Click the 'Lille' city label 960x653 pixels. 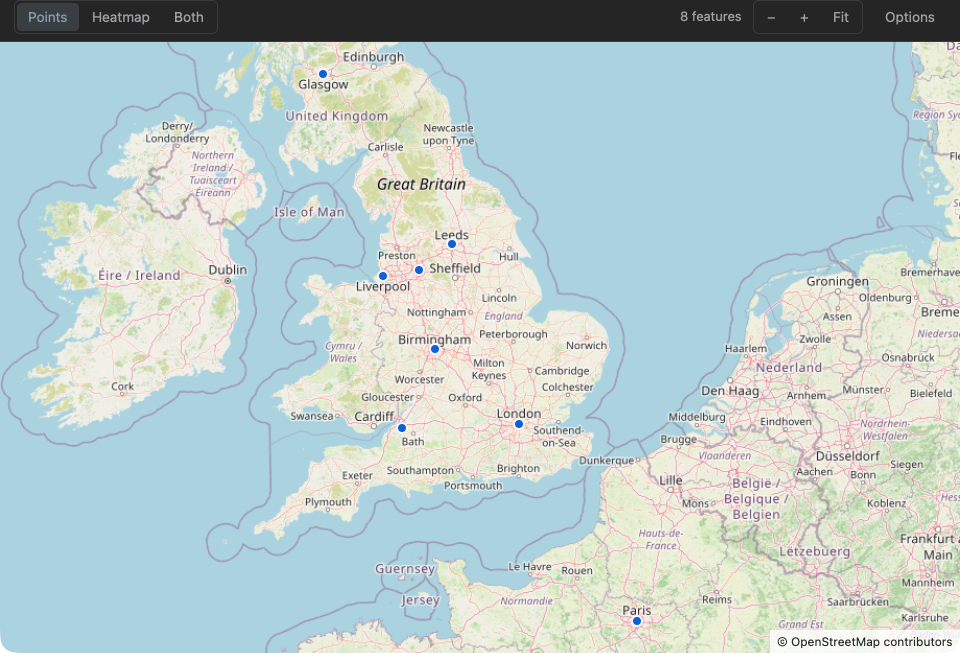pyautogui.click(x=670, y=480)
